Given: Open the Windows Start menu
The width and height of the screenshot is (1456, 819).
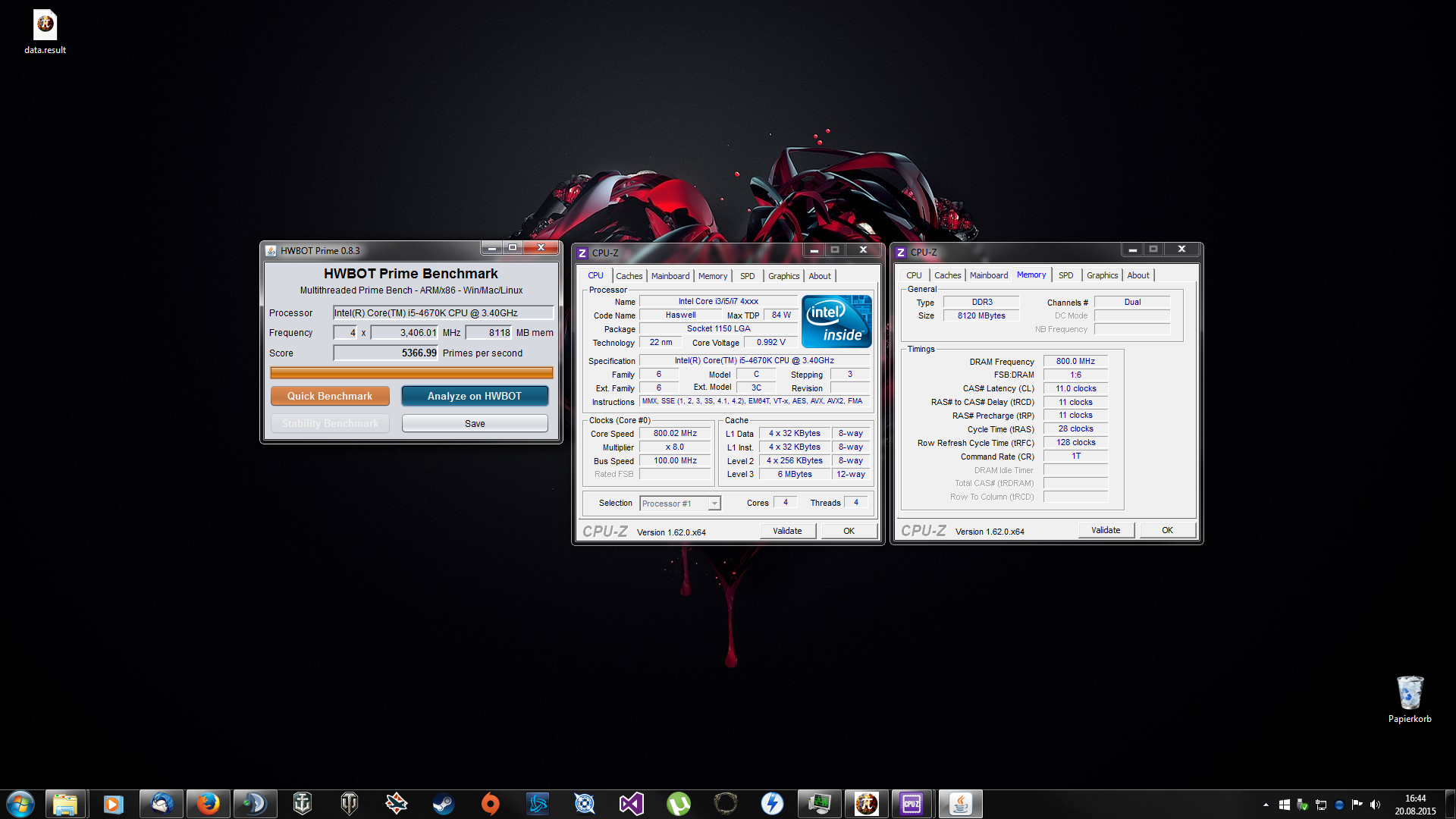Looking at the screenshot, I should (20, 804).
